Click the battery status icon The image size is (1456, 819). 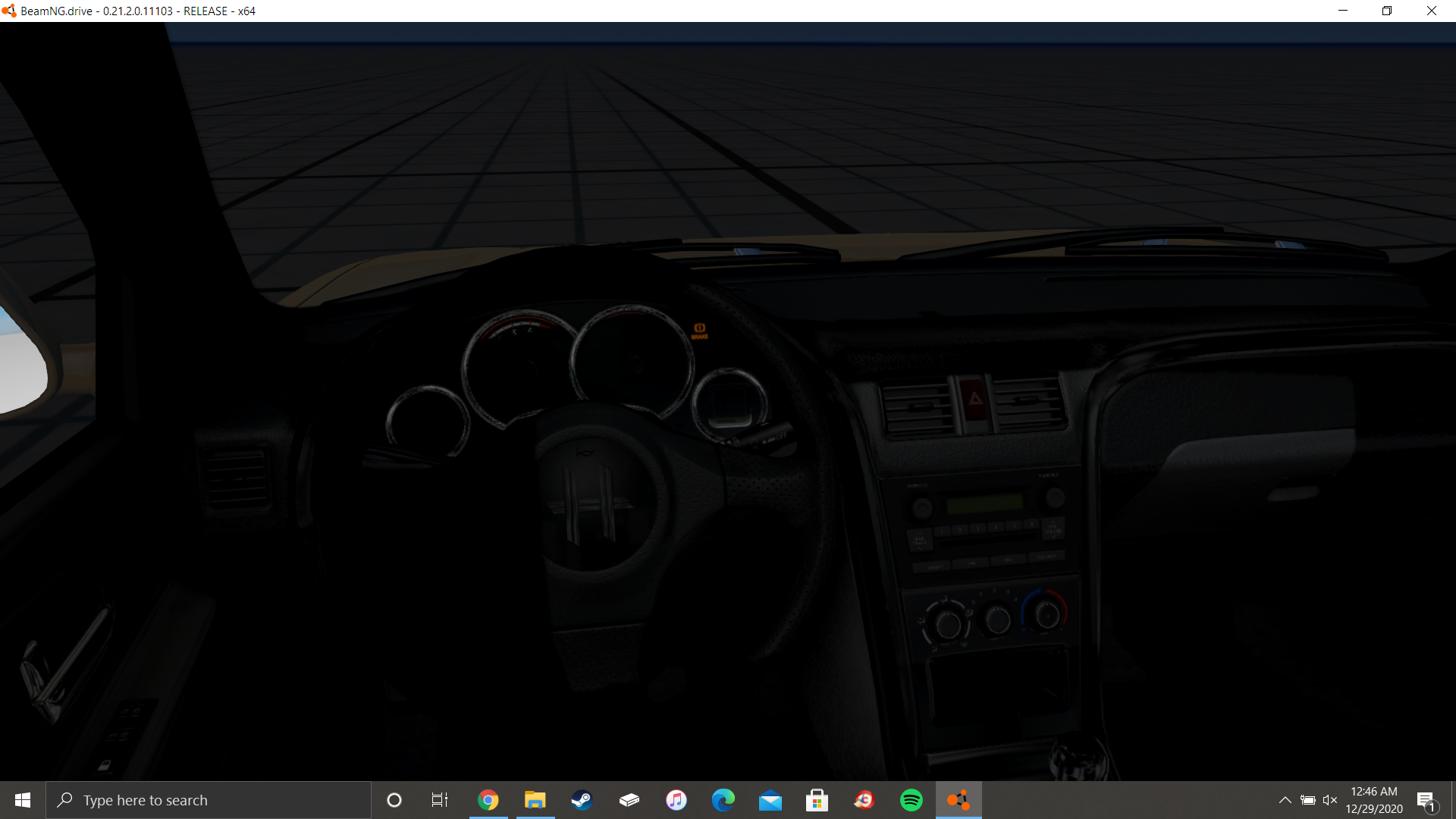tap(1308, 800)
